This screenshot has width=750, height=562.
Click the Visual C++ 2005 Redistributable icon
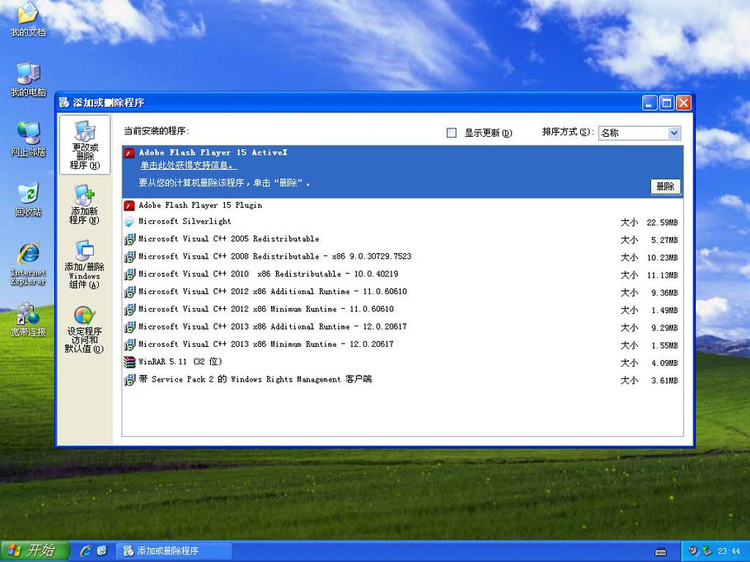point(129,239)
